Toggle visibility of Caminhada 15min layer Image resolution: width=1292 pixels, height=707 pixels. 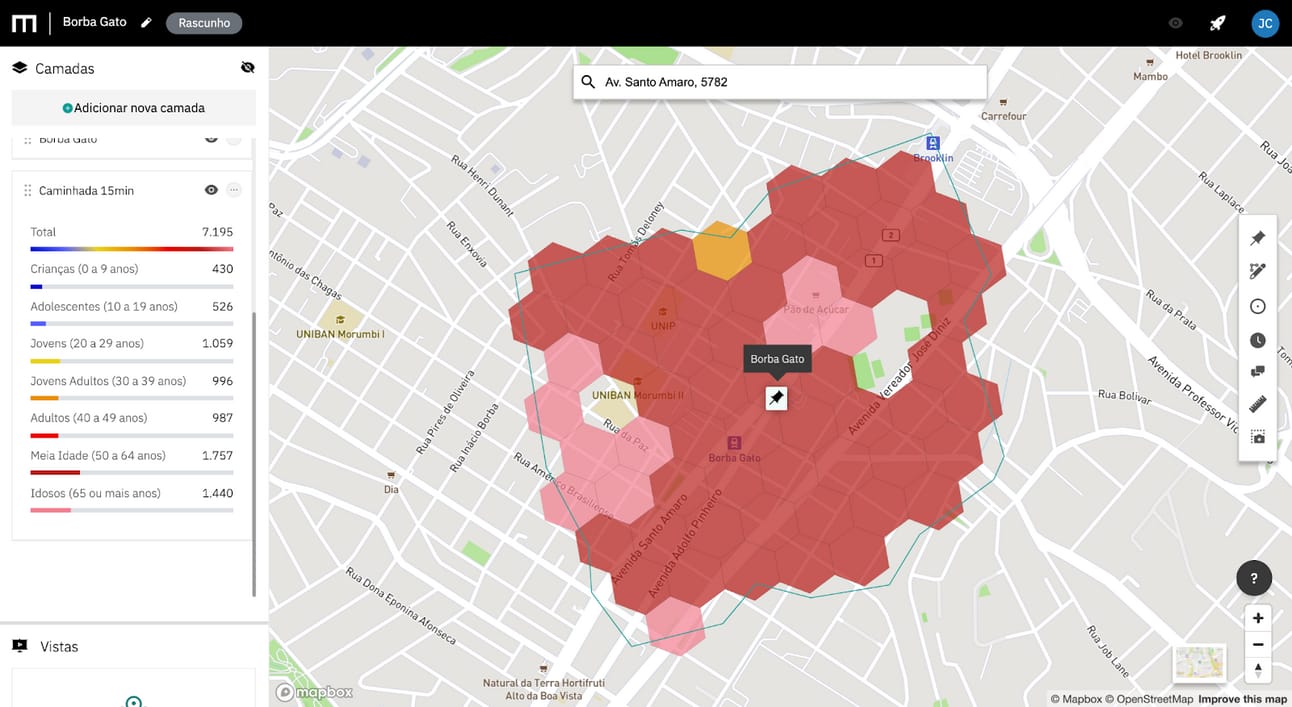(211, 190)
